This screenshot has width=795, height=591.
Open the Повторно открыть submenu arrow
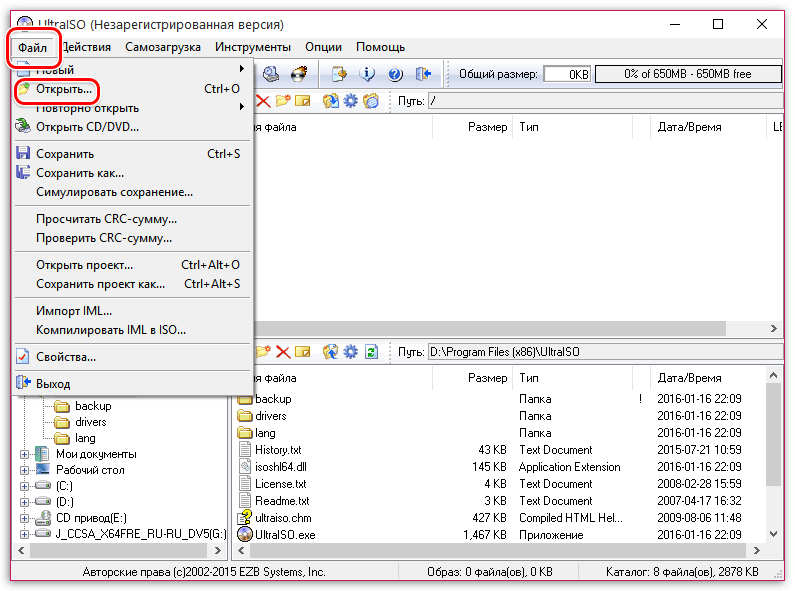(x=242, y=106)
